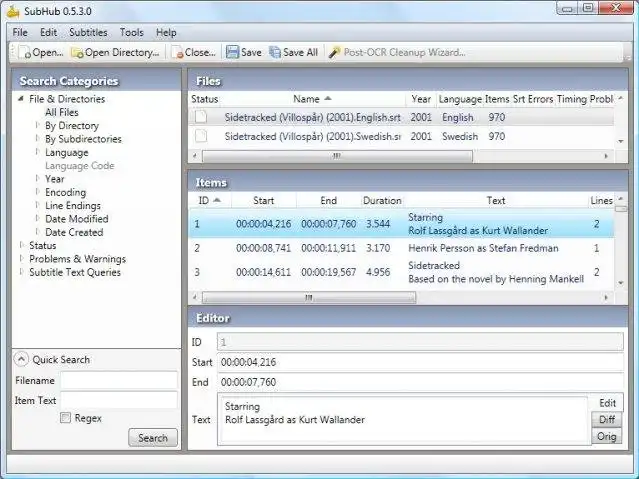Expand the Date Modified tree node
This screenshot has height=479, width=639.
[37, 218]
